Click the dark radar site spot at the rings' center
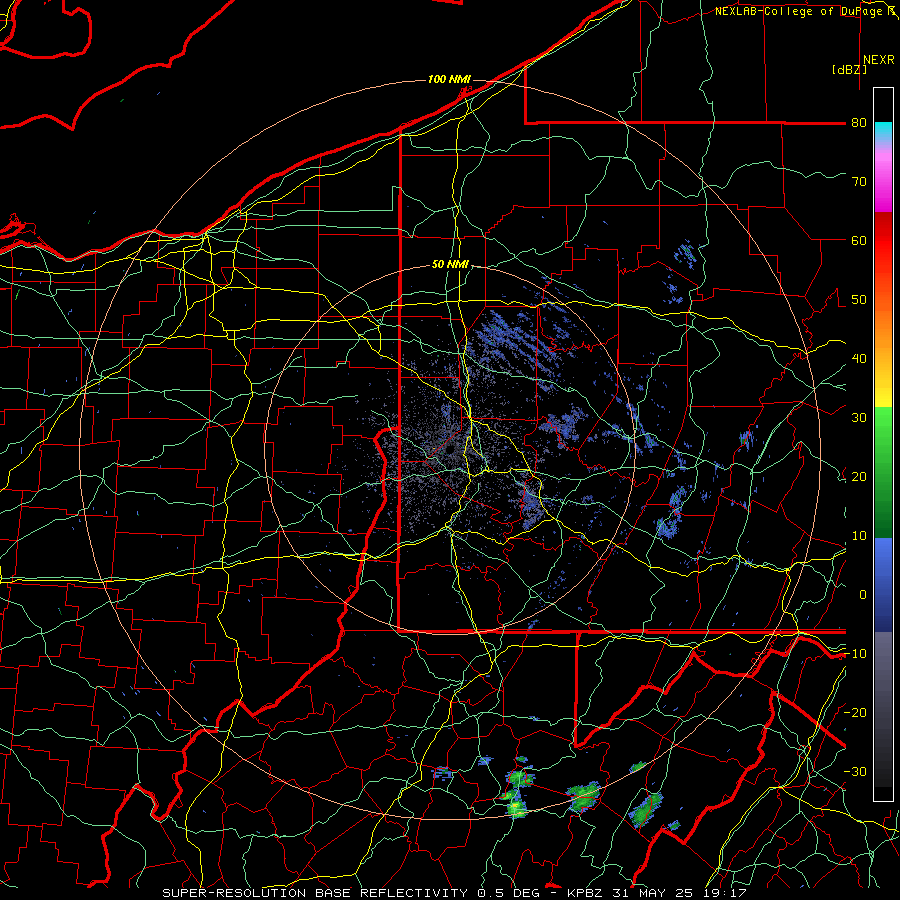900x900 pixels. [x=450, y=449]
